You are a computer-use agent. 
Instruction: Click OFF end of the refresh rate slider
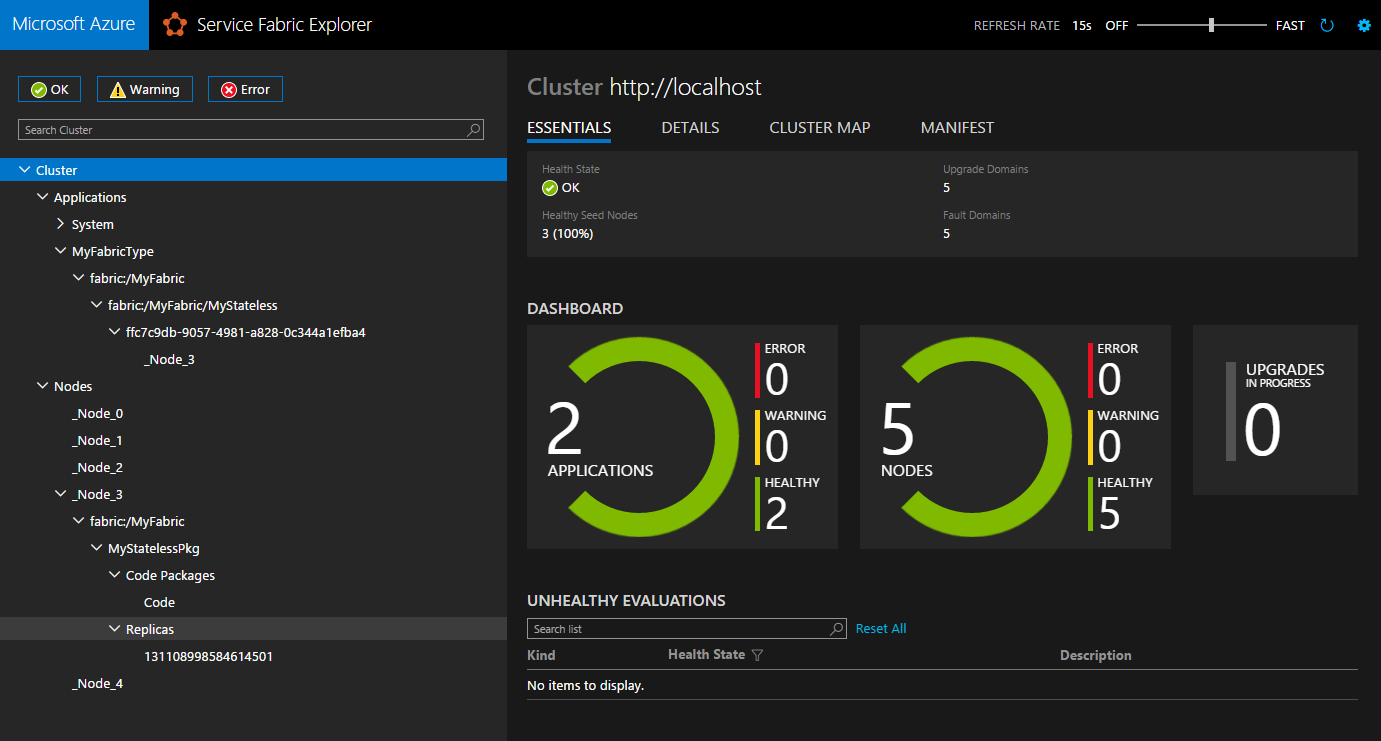click(x=1116, y=26)
